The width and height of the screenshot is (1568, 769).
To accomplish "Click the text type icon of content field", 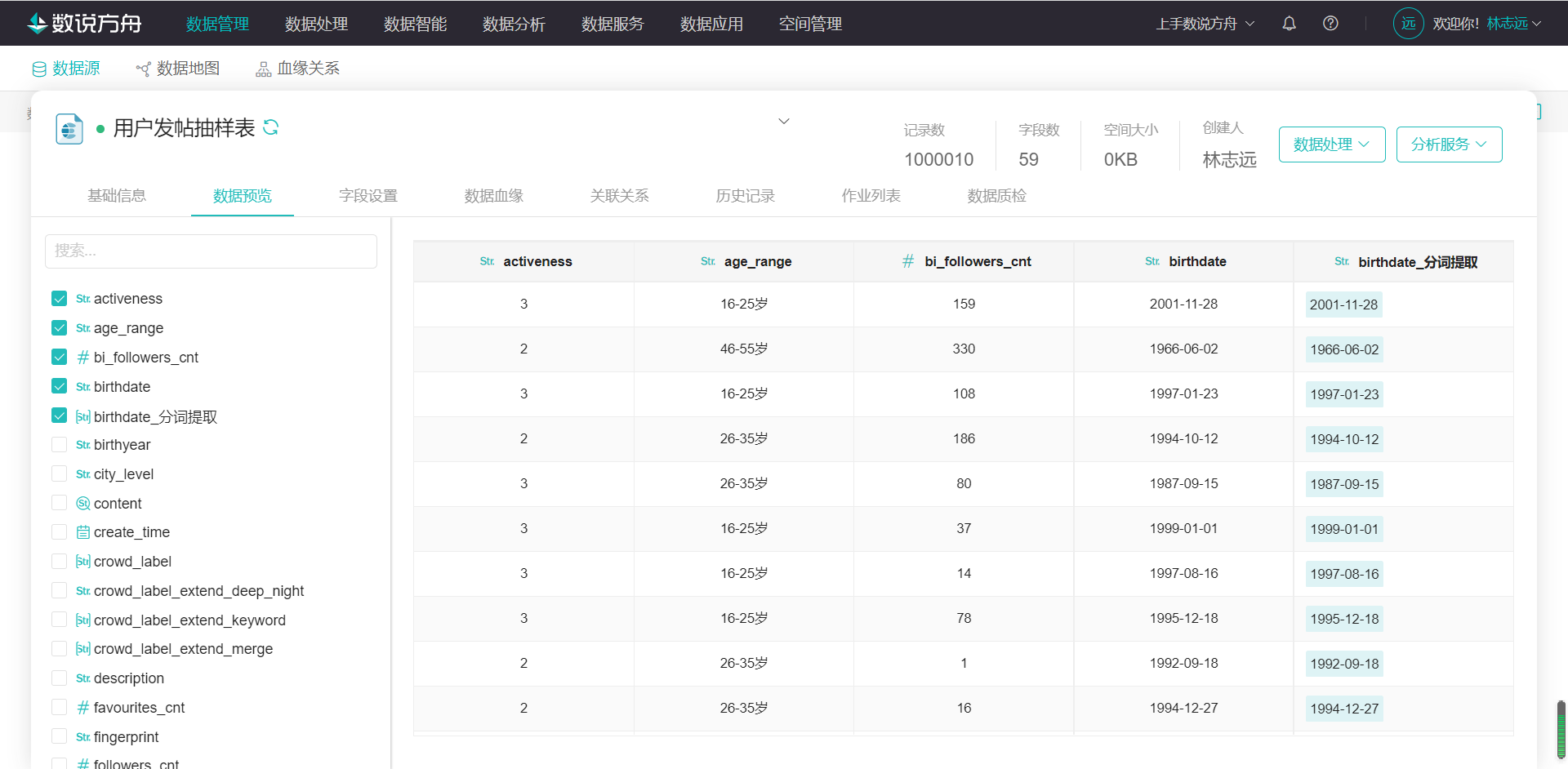I will 82,504.
